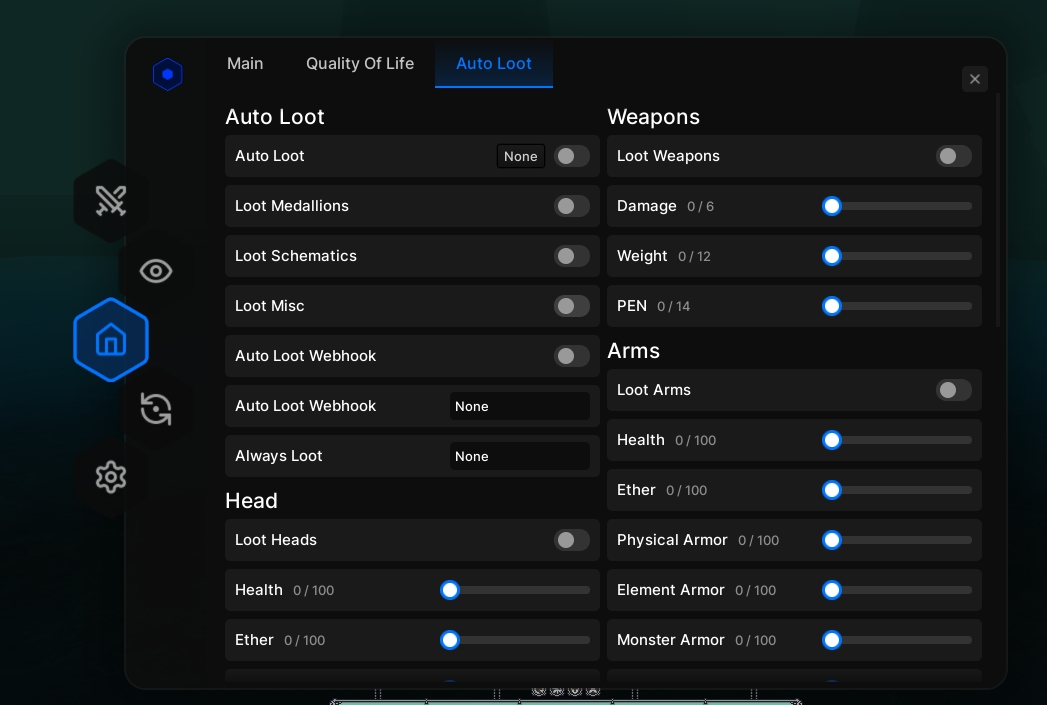1047x705 pixels.
Task: Toggle Loot Medallions on
Action: 571,206
